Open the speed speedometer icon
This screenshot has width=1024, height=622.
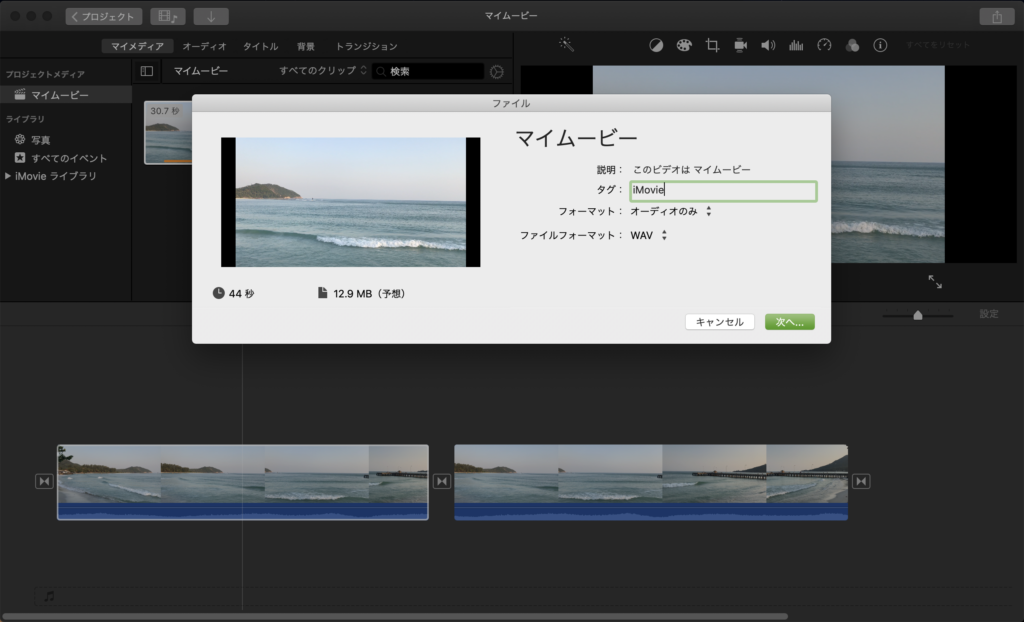click(824, 46)
